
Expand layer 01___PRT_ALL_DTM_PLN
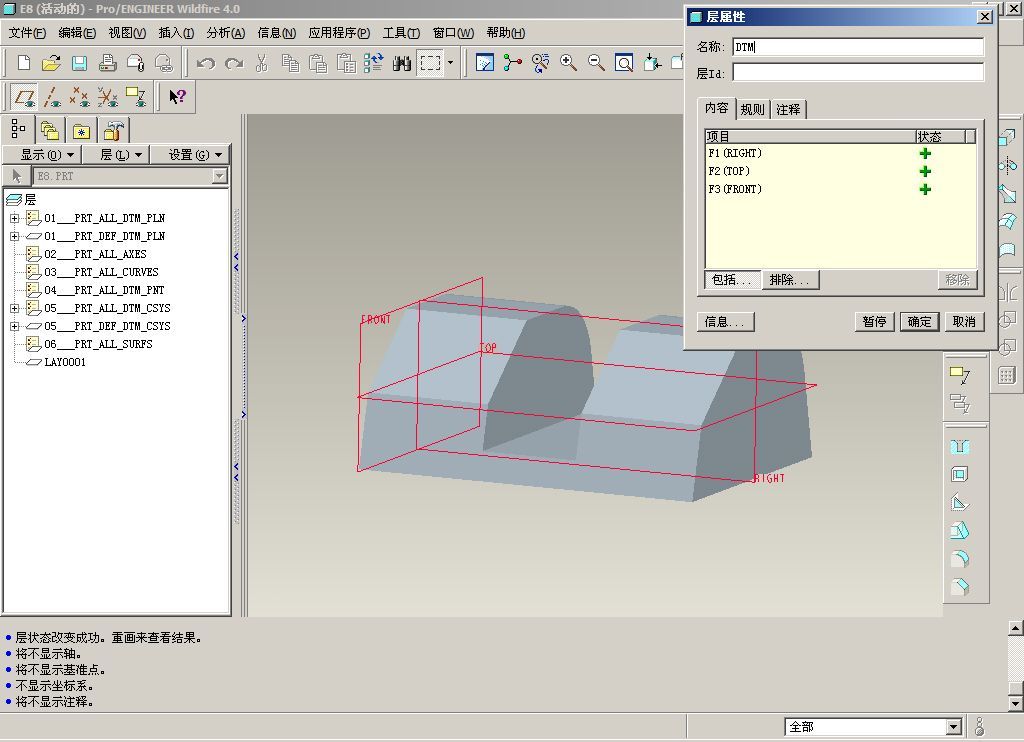tap(14, 218)
